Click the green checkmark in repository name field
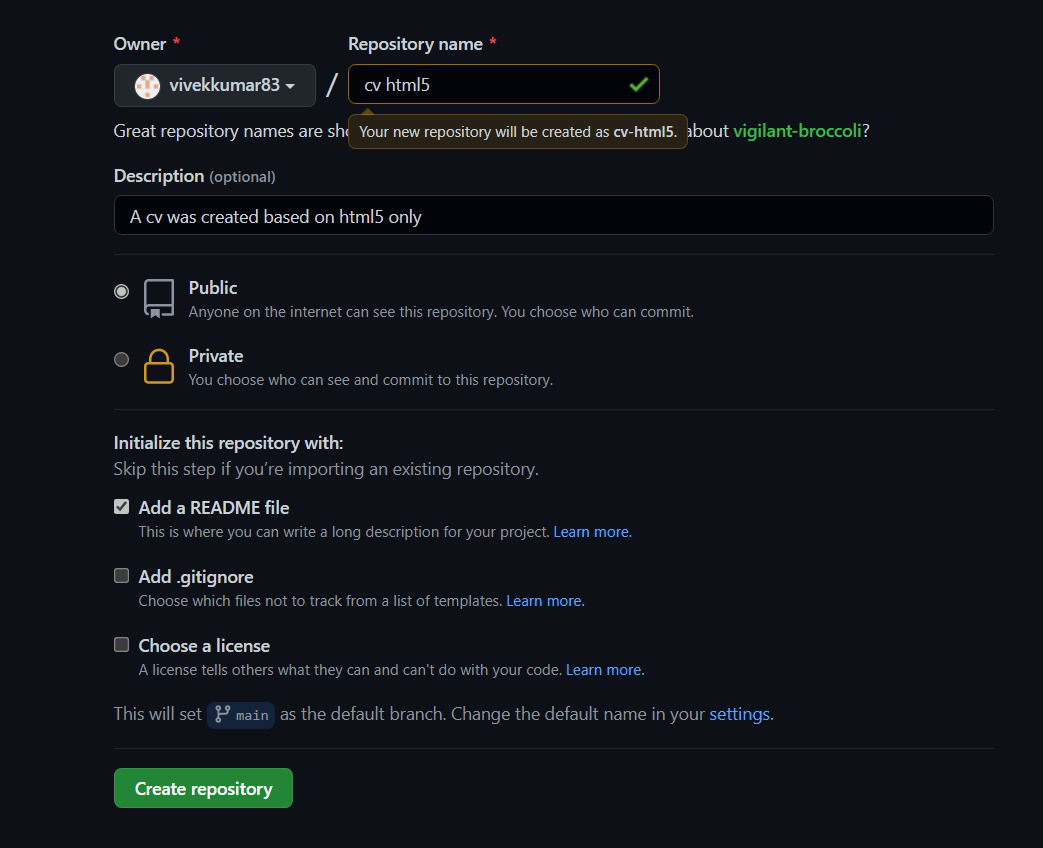Viewport: 1043px width, 848px height. pyautogui.click(x=639, y=84)
